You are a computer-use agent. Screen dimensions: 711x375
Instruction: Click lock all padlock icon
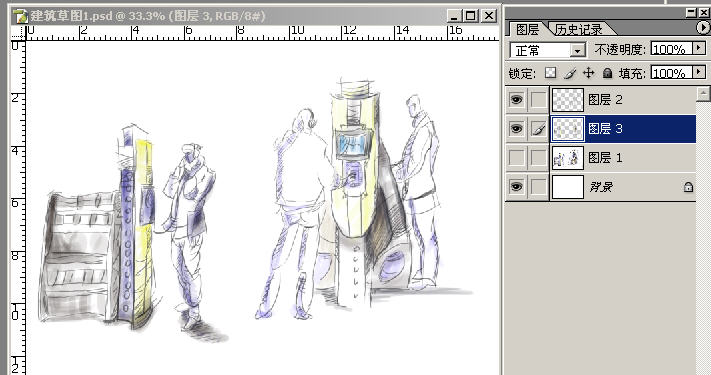pos(607,73)
